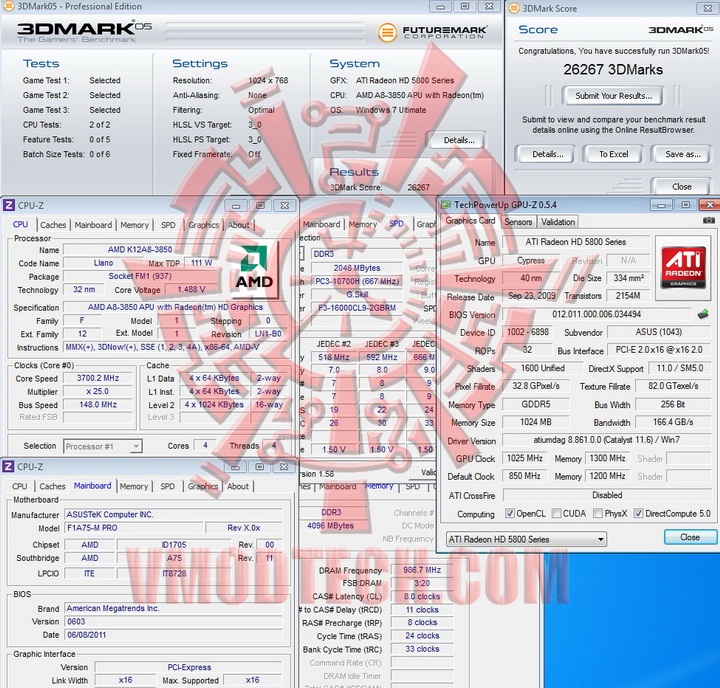Select the Sensors tab in GPU-Z

[x=518, y=222]
